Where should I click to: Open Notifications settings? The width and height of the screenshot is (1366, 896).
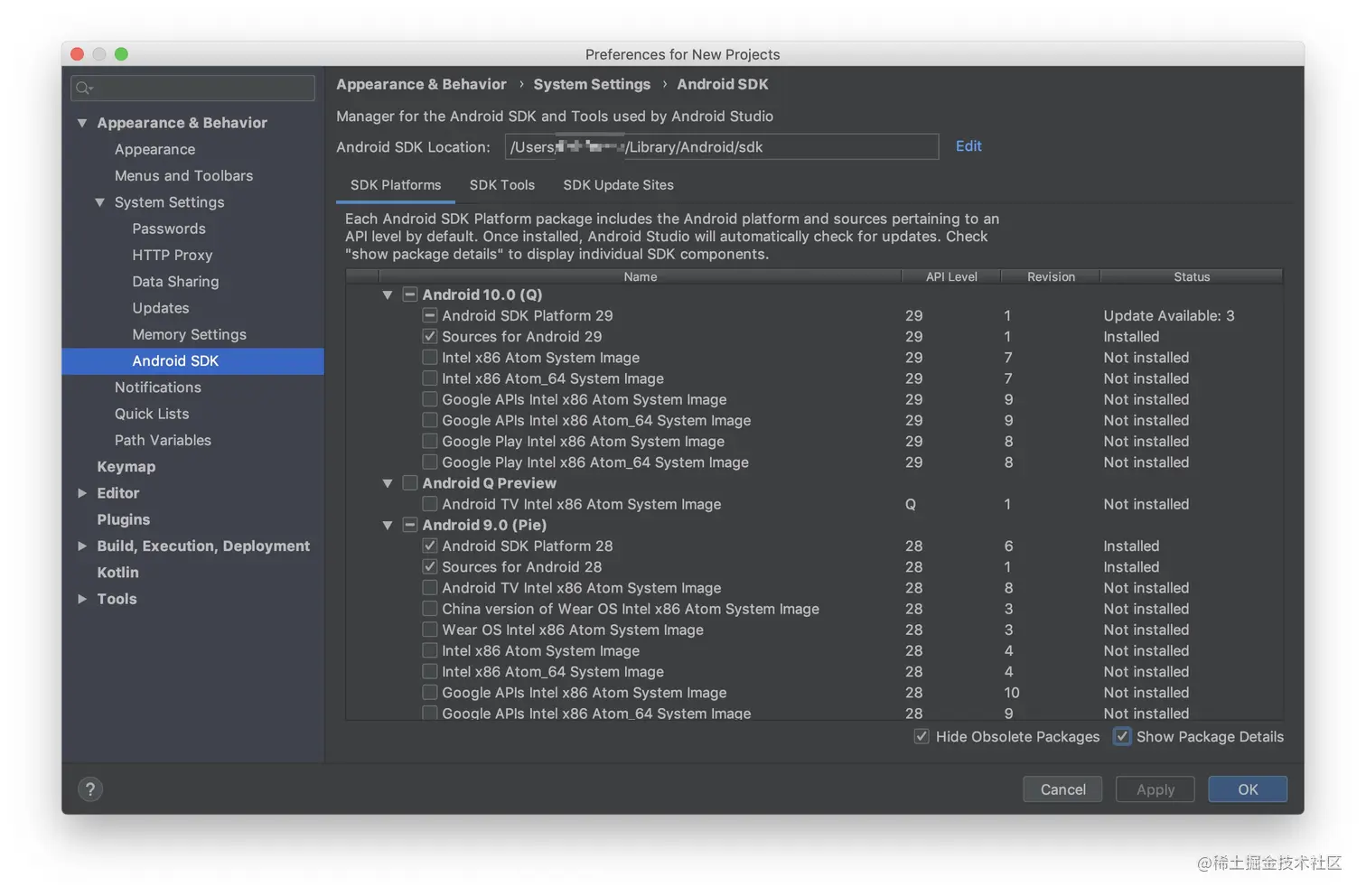pyautogui.click(x=158, y=387)
